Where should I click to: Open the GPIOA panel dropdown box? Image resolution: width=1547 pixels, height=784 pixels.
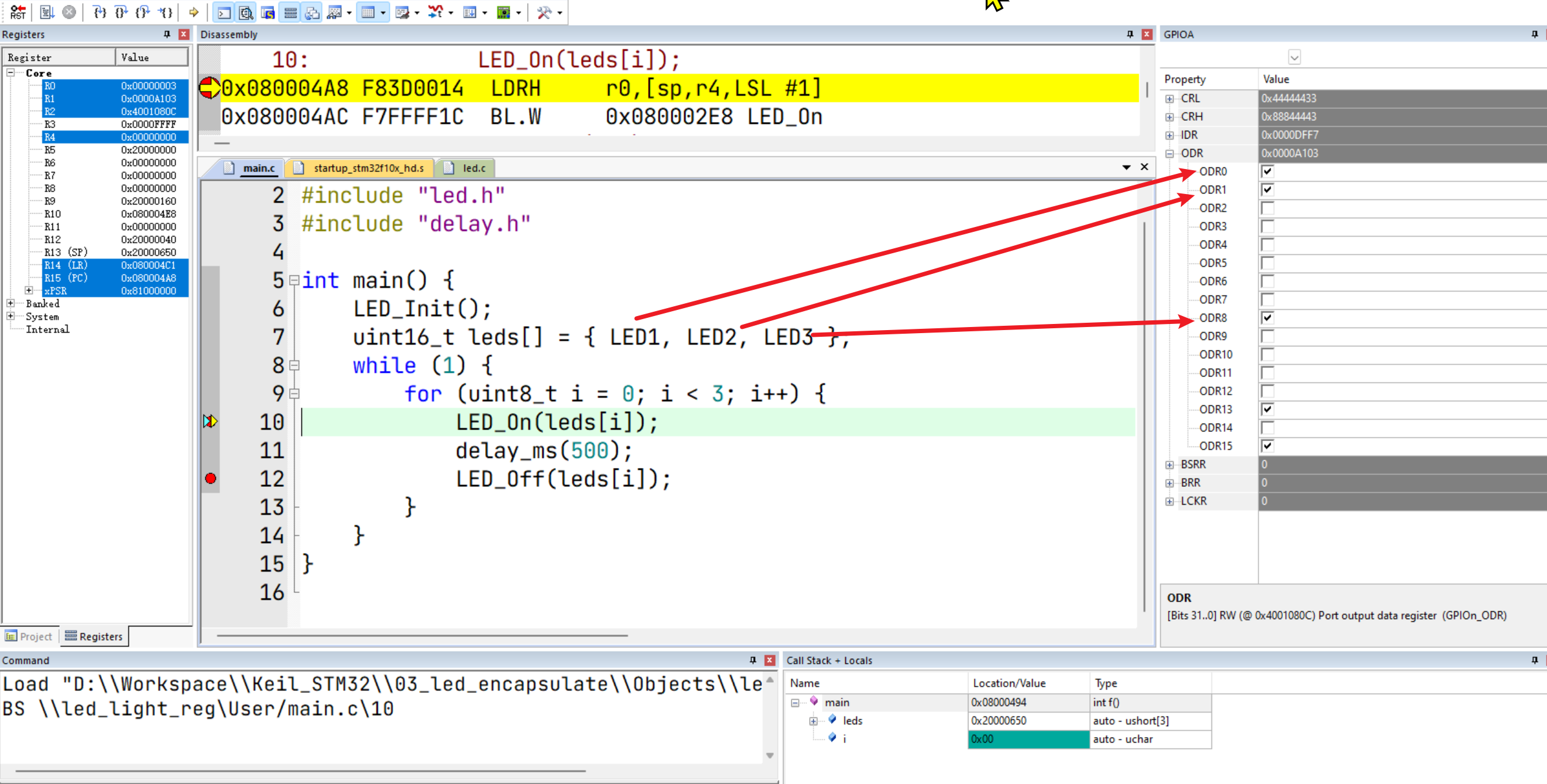(1294, 57)
